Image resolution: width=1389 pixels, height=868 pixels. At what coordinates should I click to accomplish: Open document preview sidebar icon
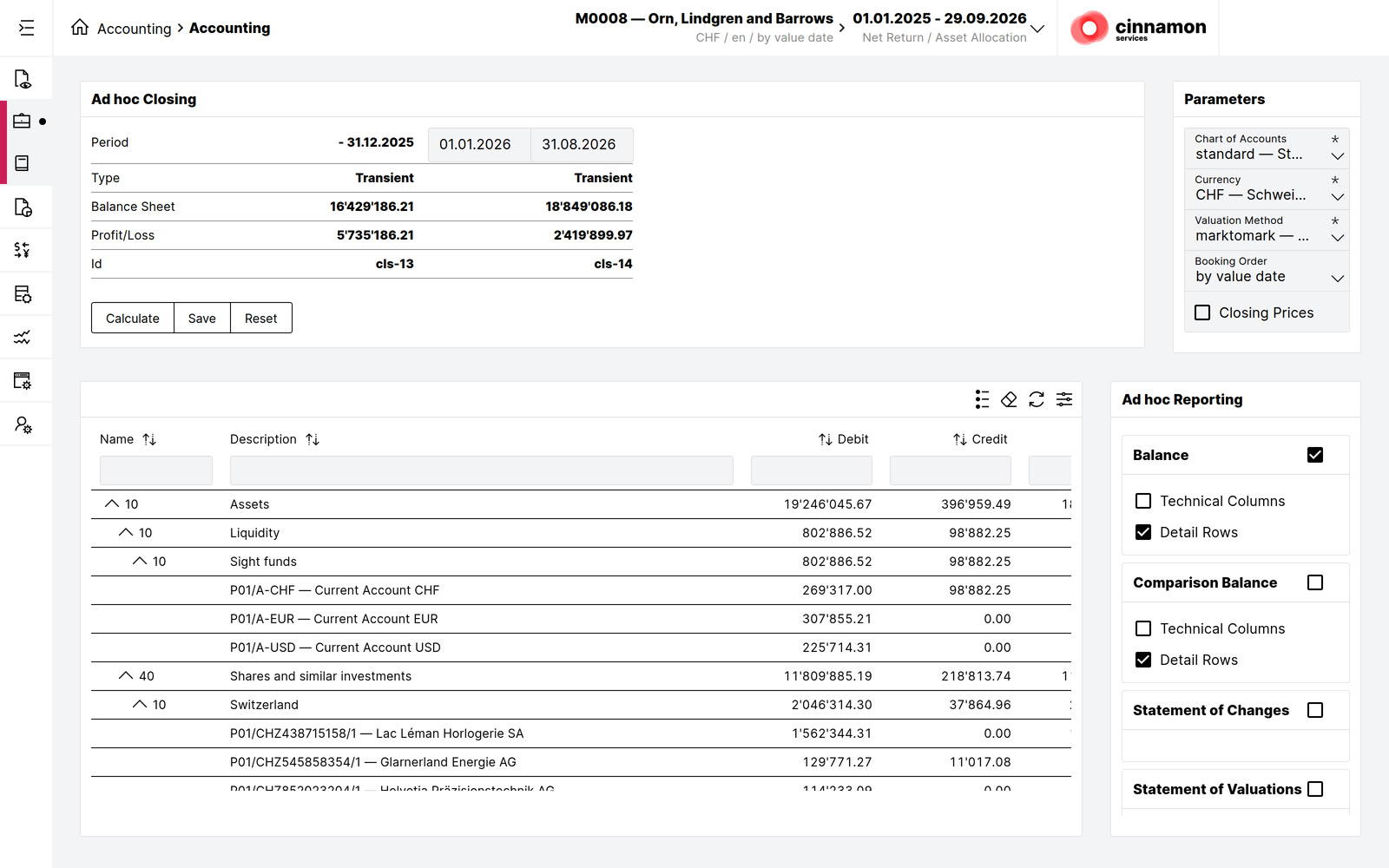pyautogui.click(x=23, y=79)
